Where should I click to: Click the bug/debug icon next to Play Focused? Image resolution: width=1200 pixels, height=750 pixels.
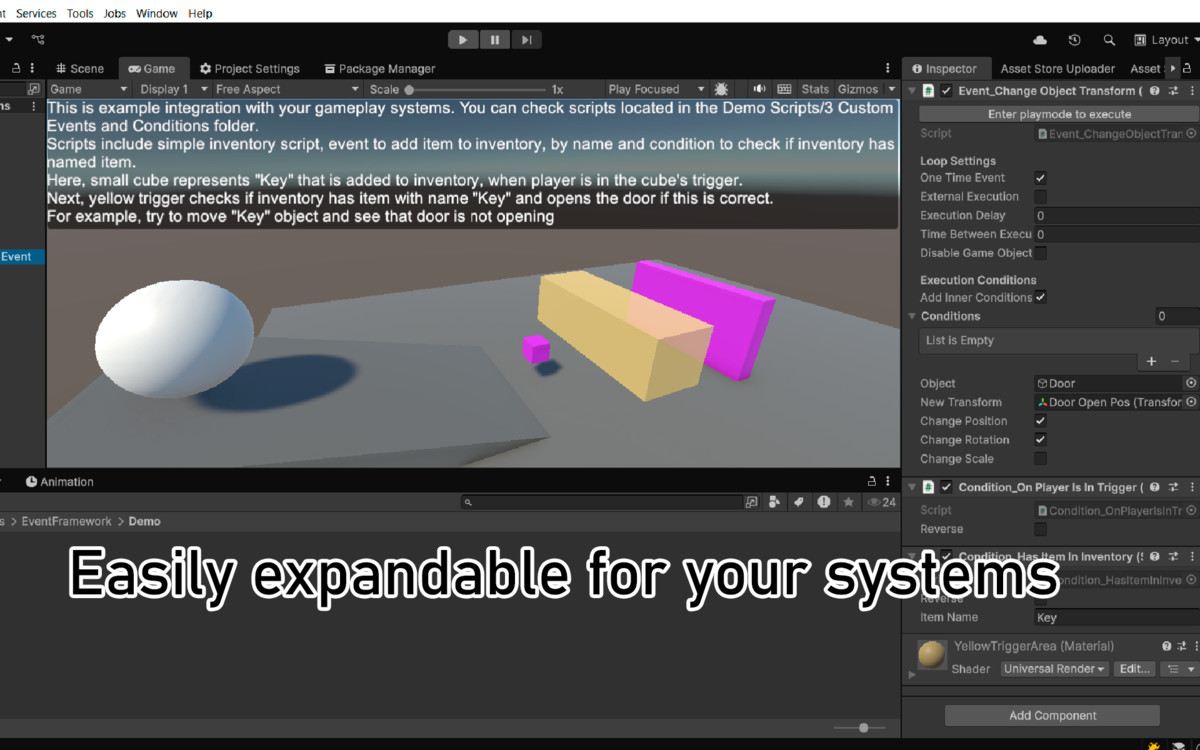pyautogui.click(x=721, y=89)
